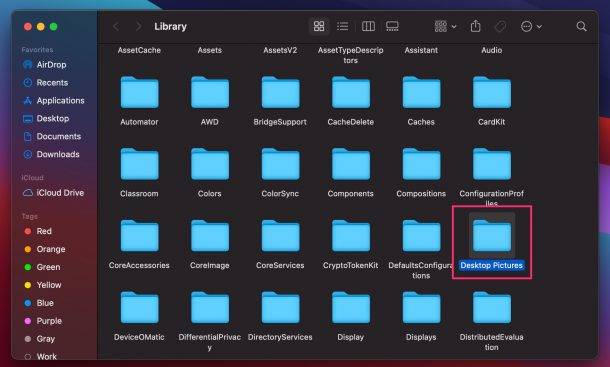Click the Share toolbar button
Image resolution: width=610 pixels, height=367 pixels.
(x=475, y=26)
